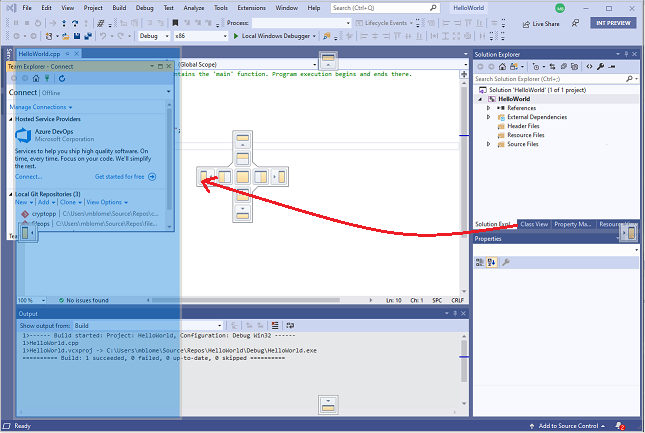Image resolution: width=645 pixels, height=433 pixels.
Task: Select the Resource Files folder
Action: click(x=521, y=135)
